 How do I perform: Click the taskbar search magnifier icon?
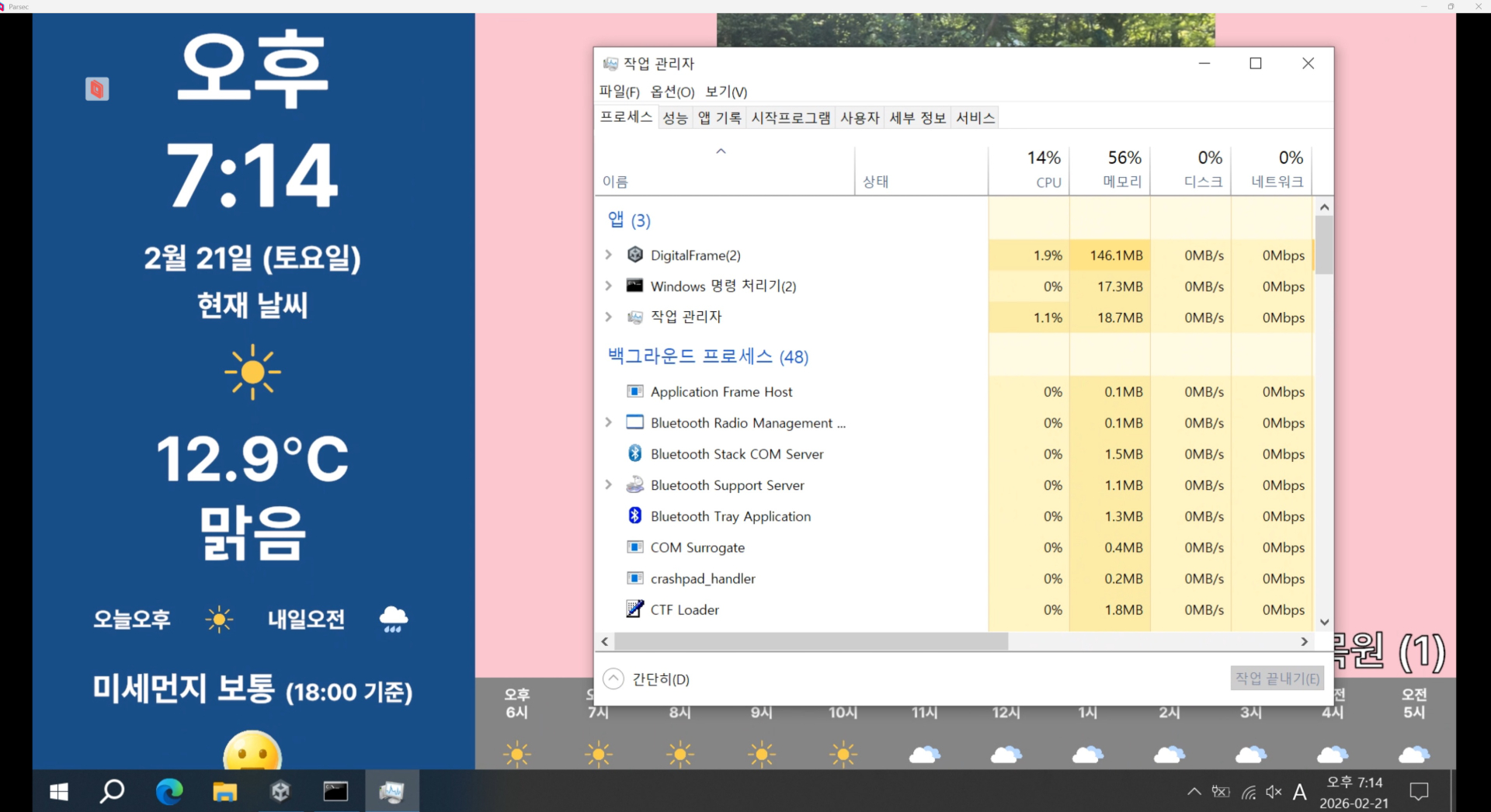tap(113, 791)
